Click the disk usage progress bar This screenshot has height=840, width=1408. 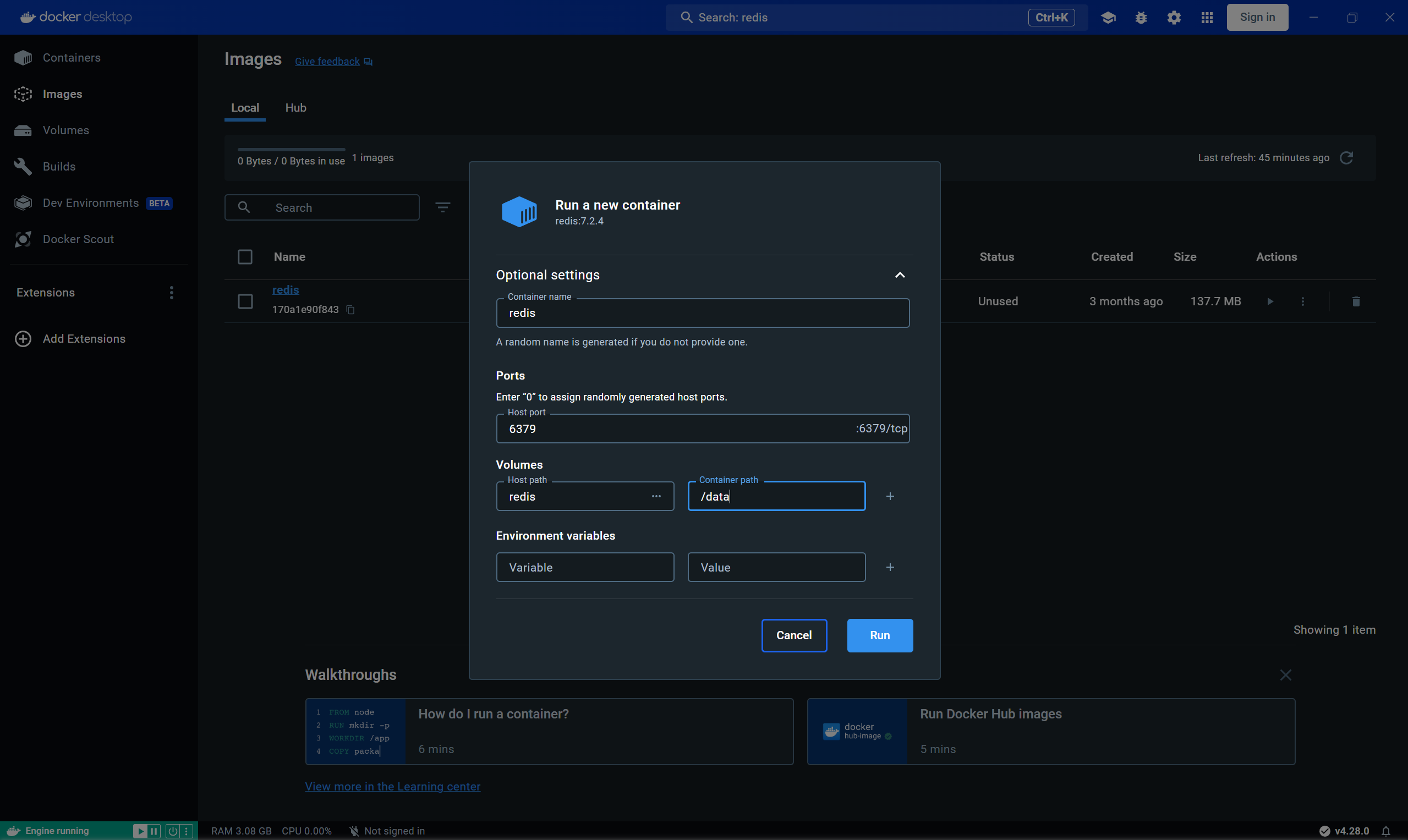[291, 150]
